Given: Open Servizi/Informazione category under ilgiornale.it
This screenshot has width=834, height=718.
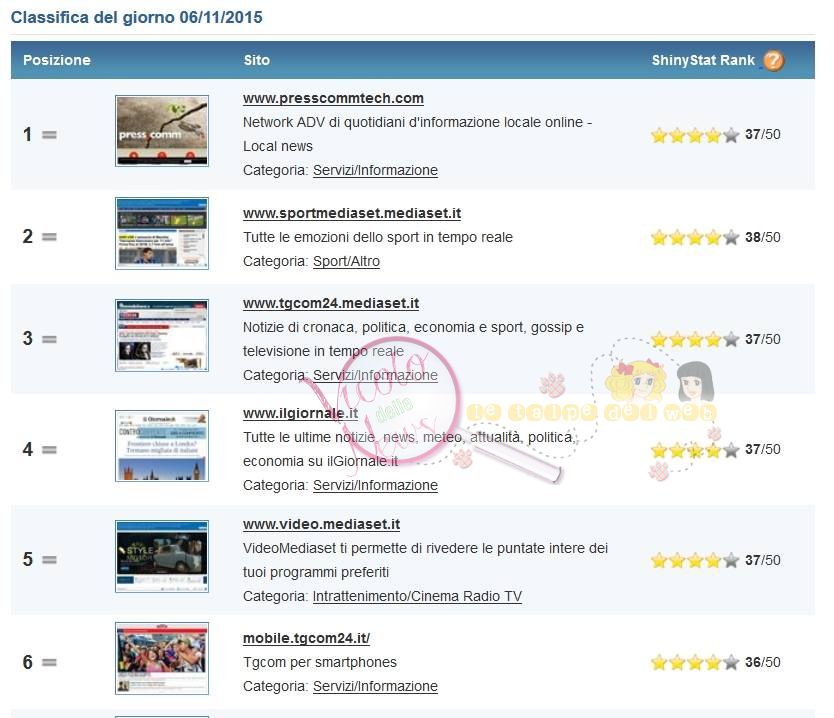Looking at the screenshot, I should [x=375, y=485].
